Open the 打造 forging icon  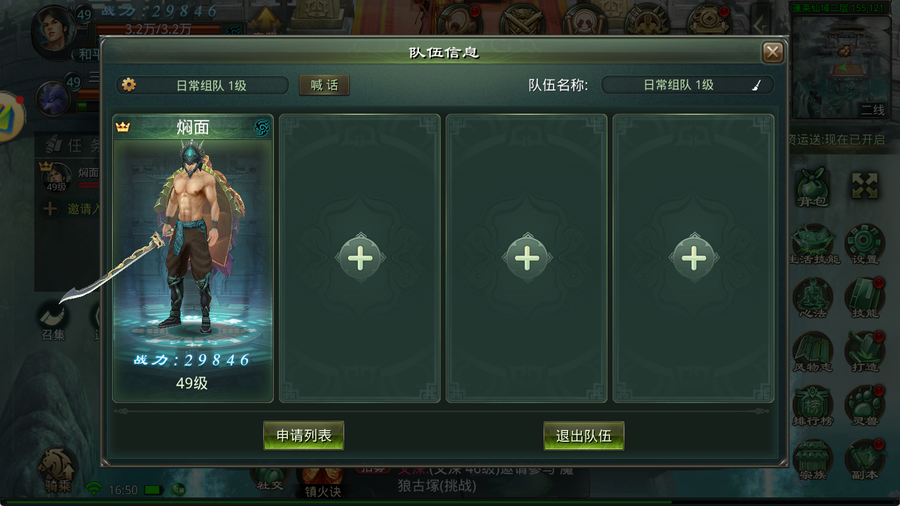click(x=864, y=352)
